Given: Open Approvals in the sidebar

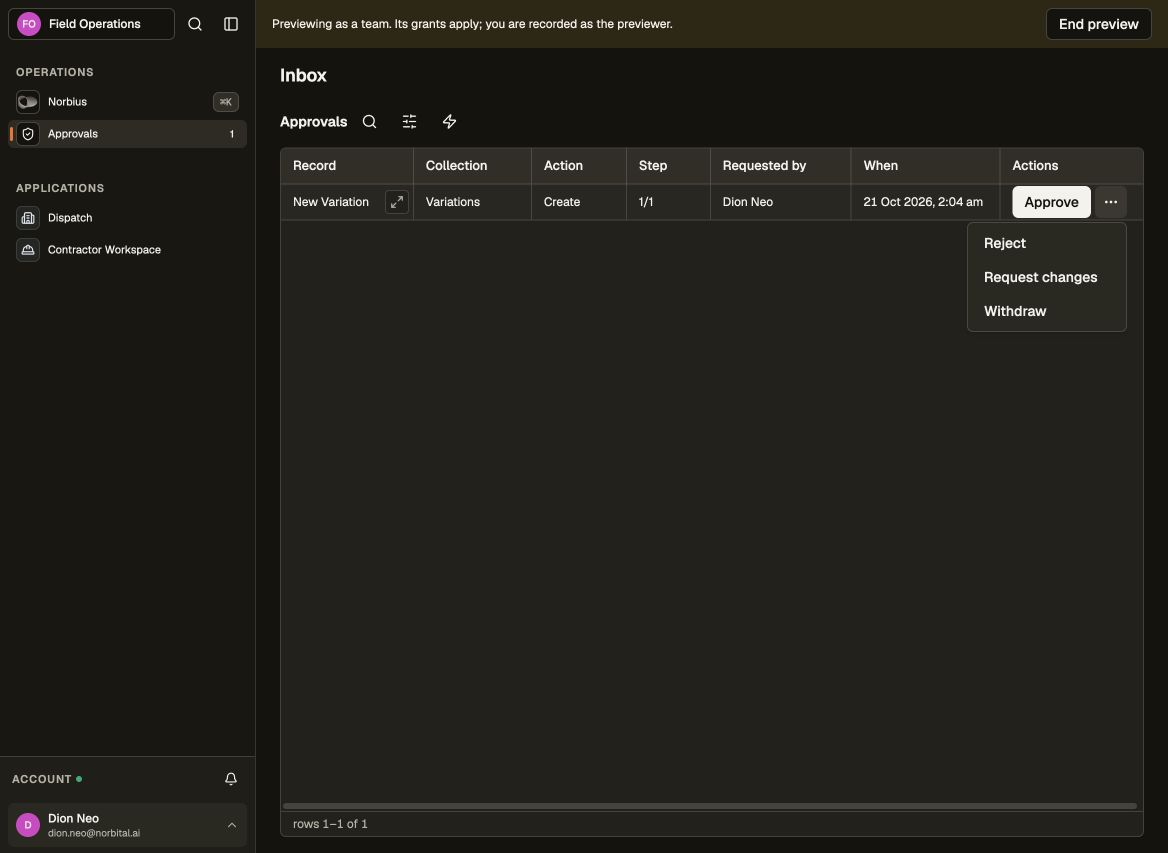Looking at the screenshot, I should coord(127,134).
